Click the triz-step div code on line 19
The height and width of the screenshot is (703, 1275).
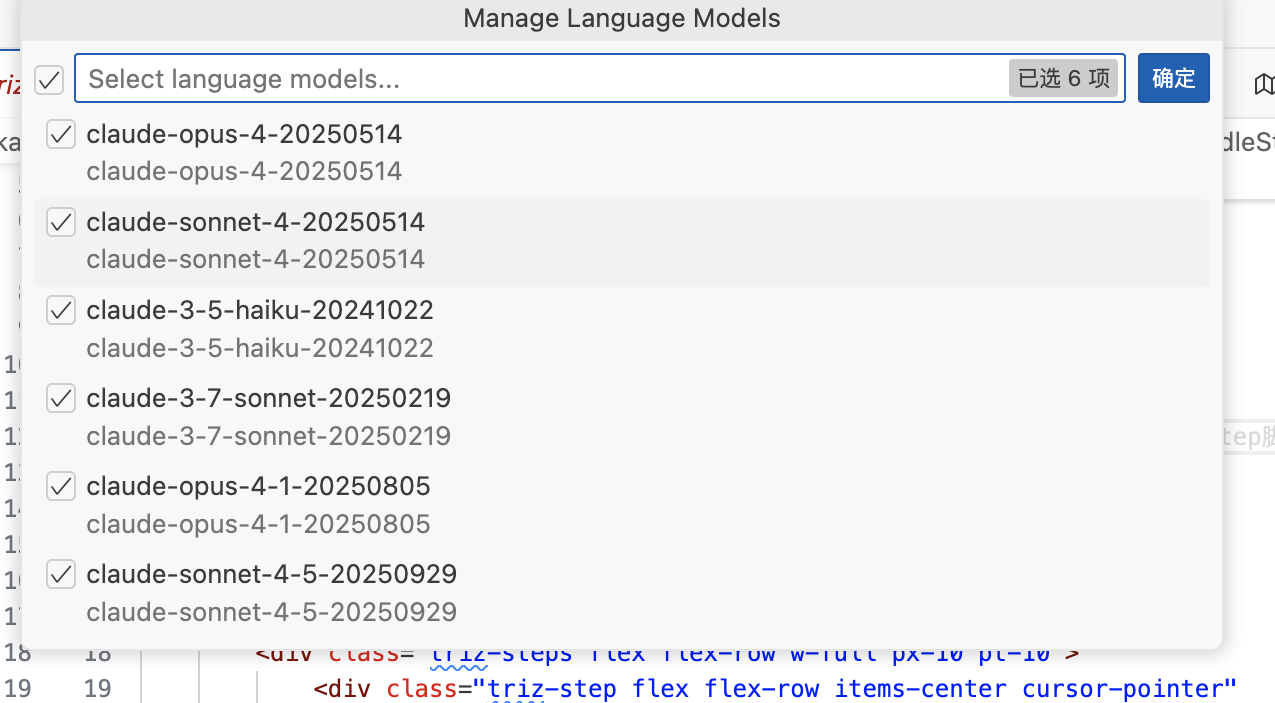(775, 689)
